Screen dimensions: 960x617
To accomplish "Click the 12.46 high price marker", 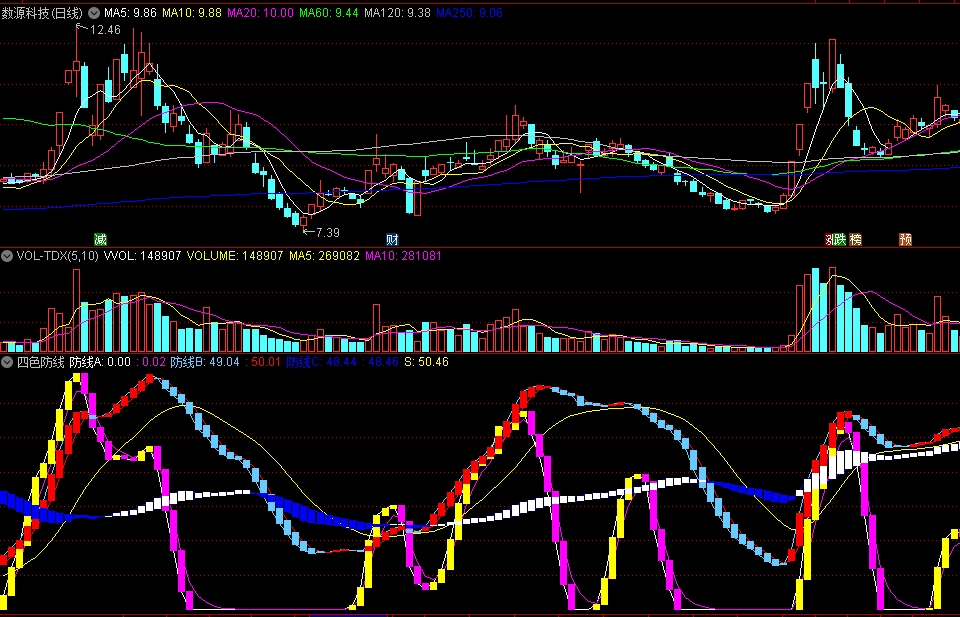I will click(105, 29).
